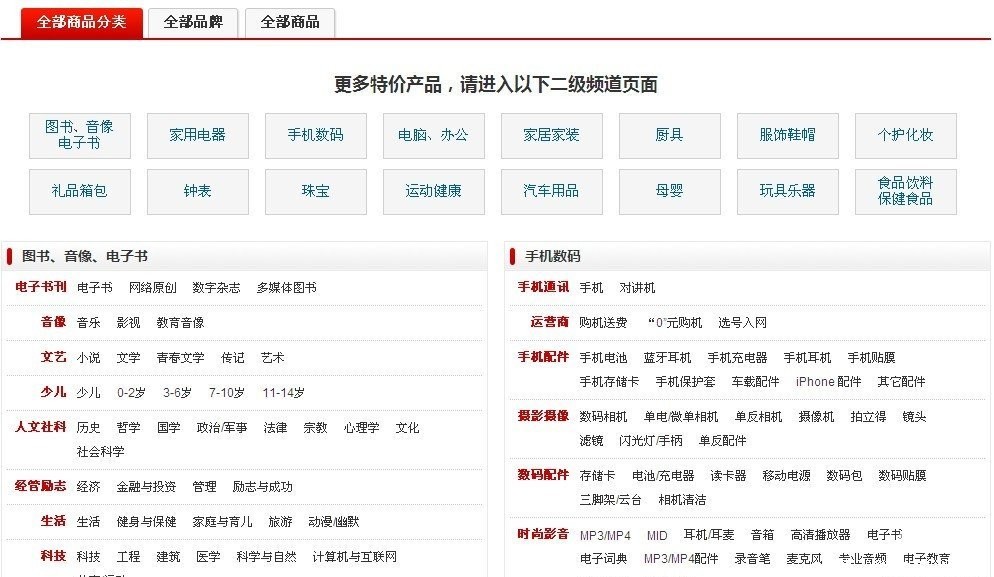
Task: Click the 手机配件 category heading
Action: click(543, 357)
